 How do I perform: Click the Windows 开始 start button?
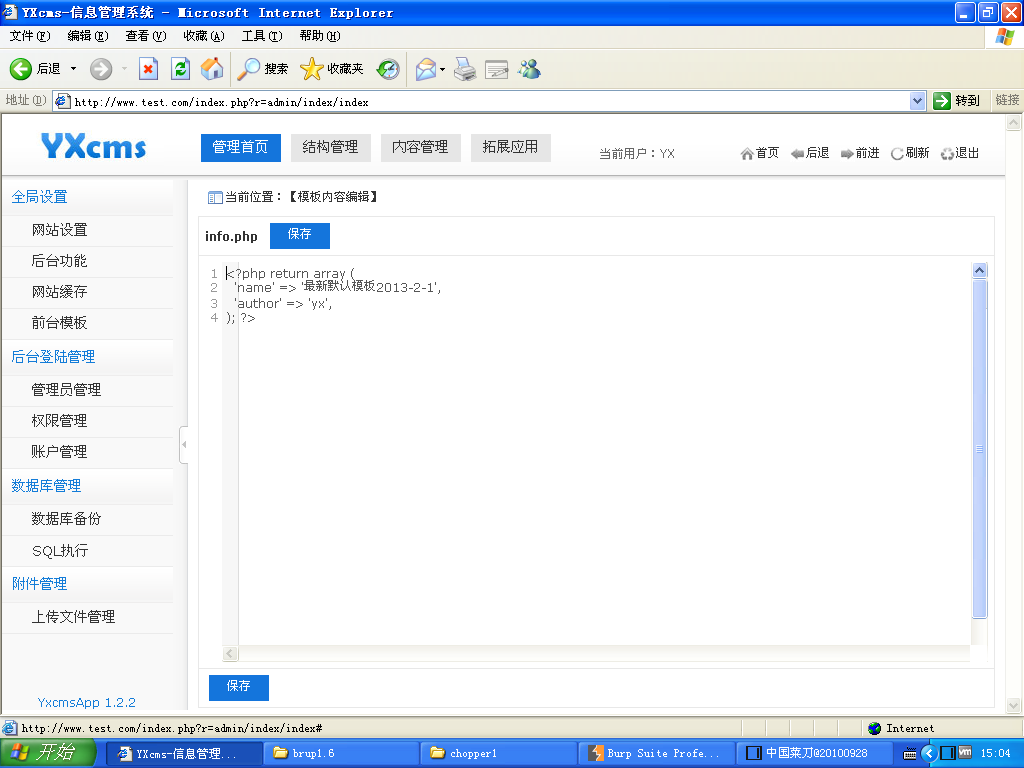(x=48, y=753)
